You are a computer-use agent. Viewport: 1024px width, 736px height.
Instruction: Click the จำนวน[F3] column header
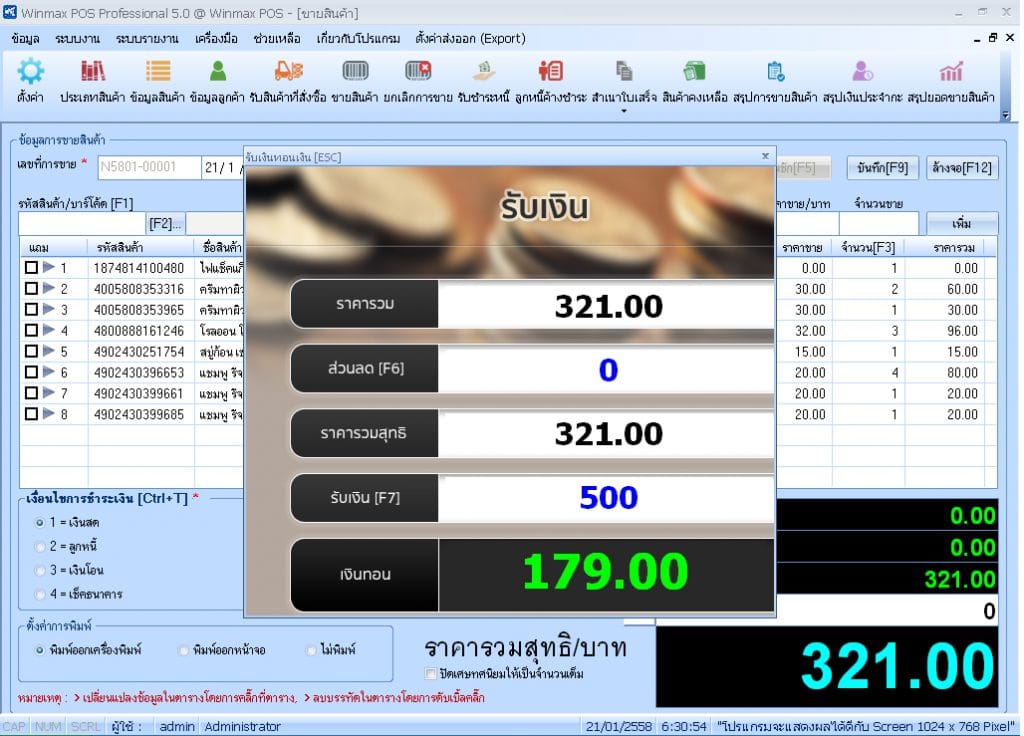(x=868, y=248)
